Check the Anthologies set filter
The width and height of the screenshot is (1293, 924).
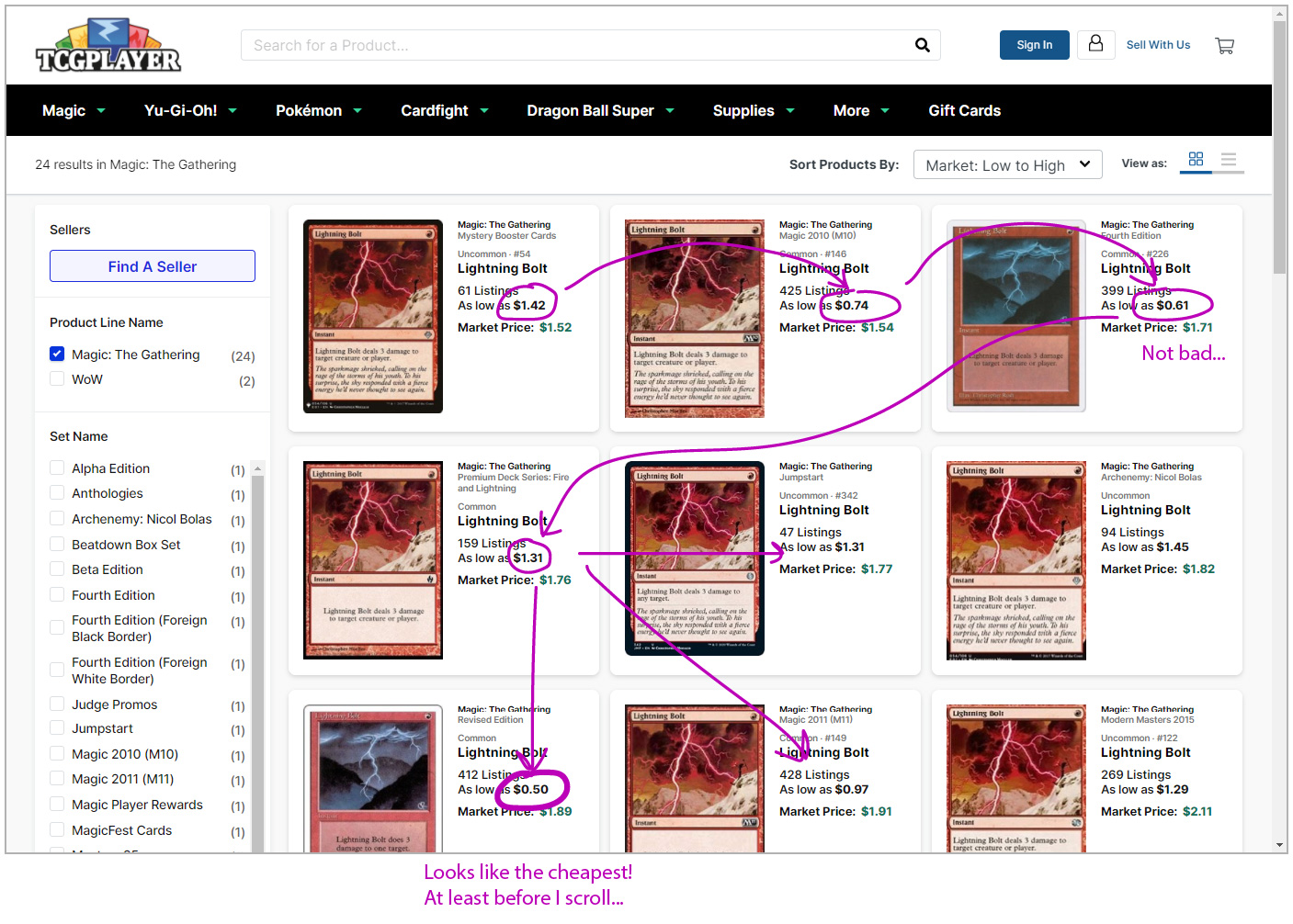[x=57, y=492]
